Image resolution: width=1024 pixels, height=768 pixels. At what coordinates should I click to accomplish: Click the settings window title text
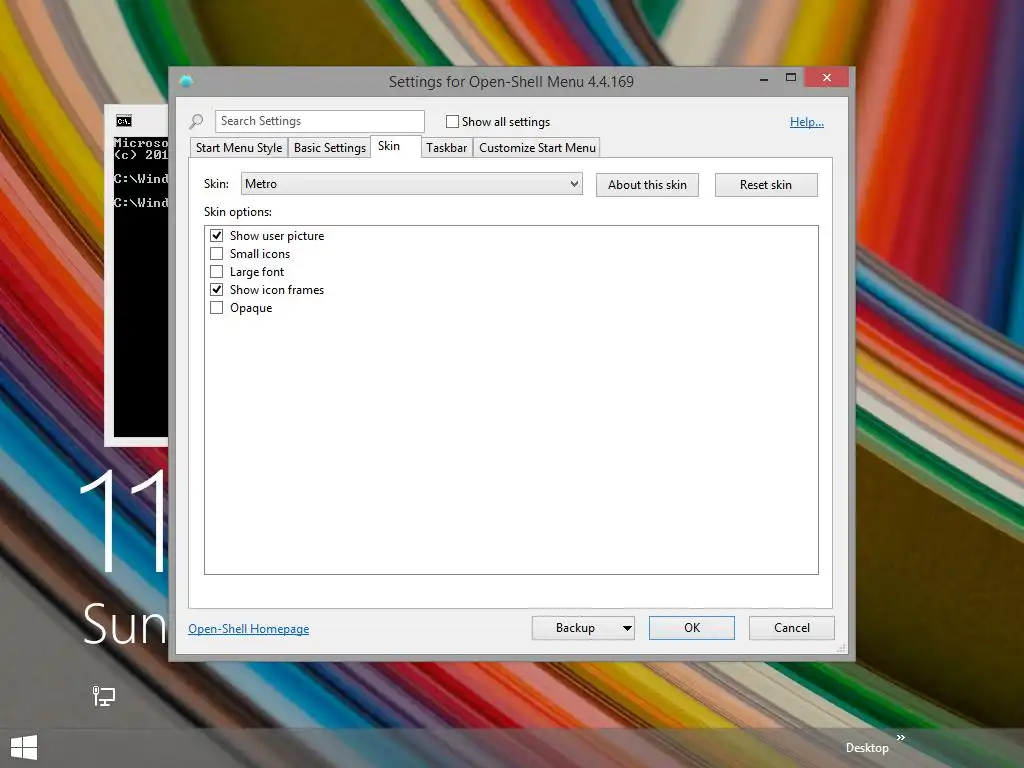511,82
